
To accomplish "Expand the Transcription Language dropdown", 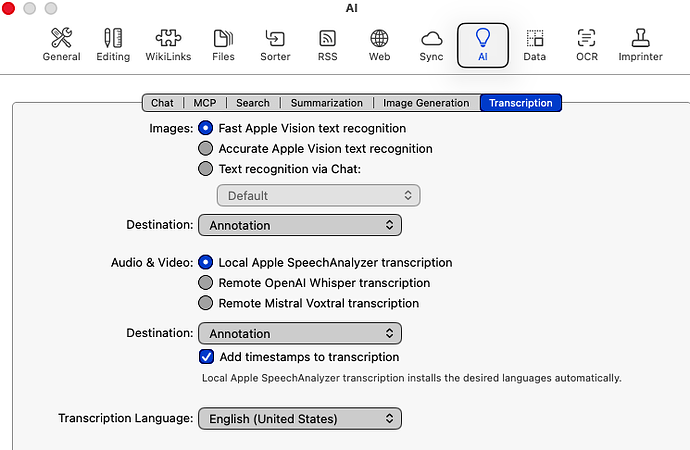I will tap(300, 418).
